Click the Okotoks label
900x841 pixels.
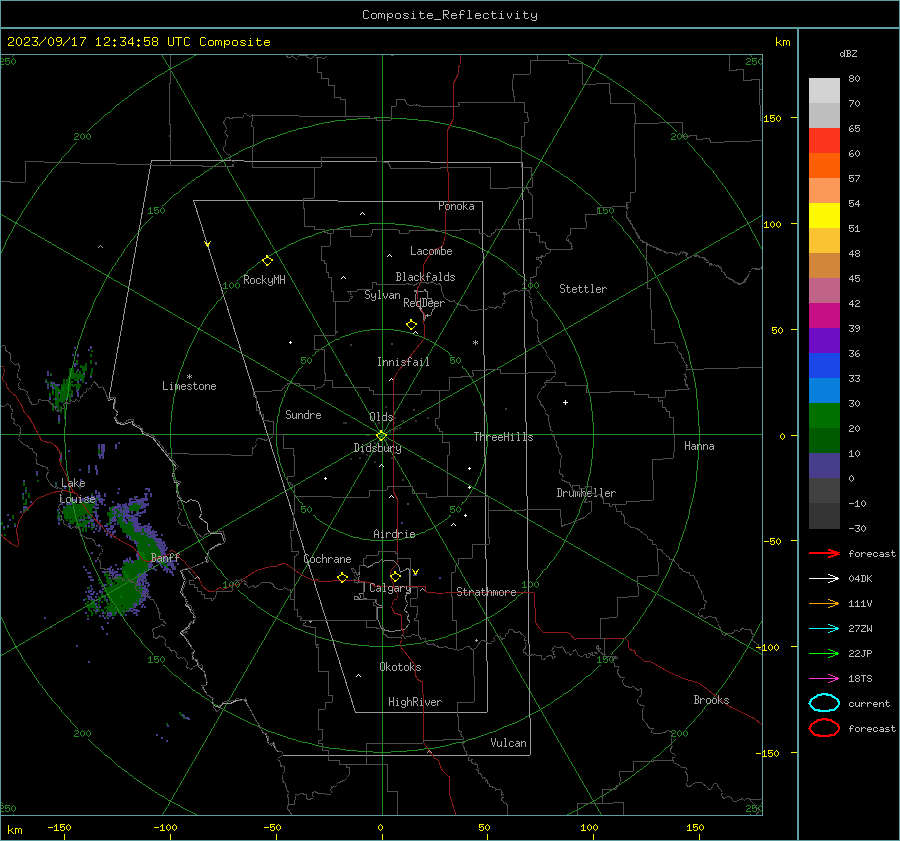coord(400,667)
